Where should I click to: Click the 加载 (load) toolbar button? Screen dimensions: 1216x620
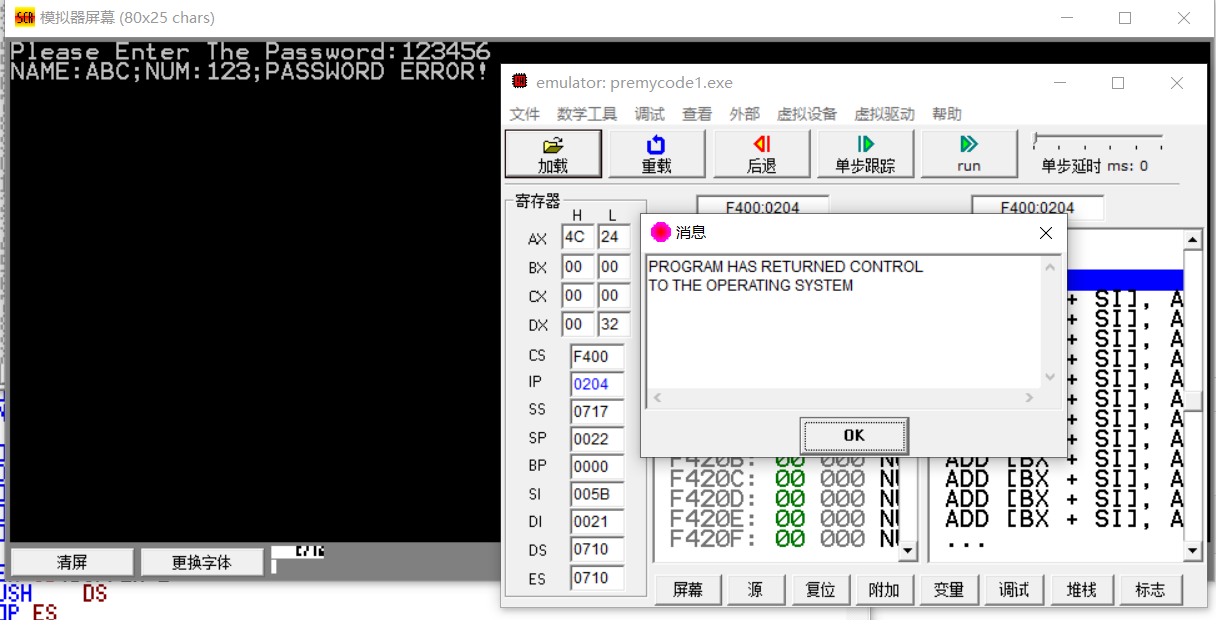(553, 154)
